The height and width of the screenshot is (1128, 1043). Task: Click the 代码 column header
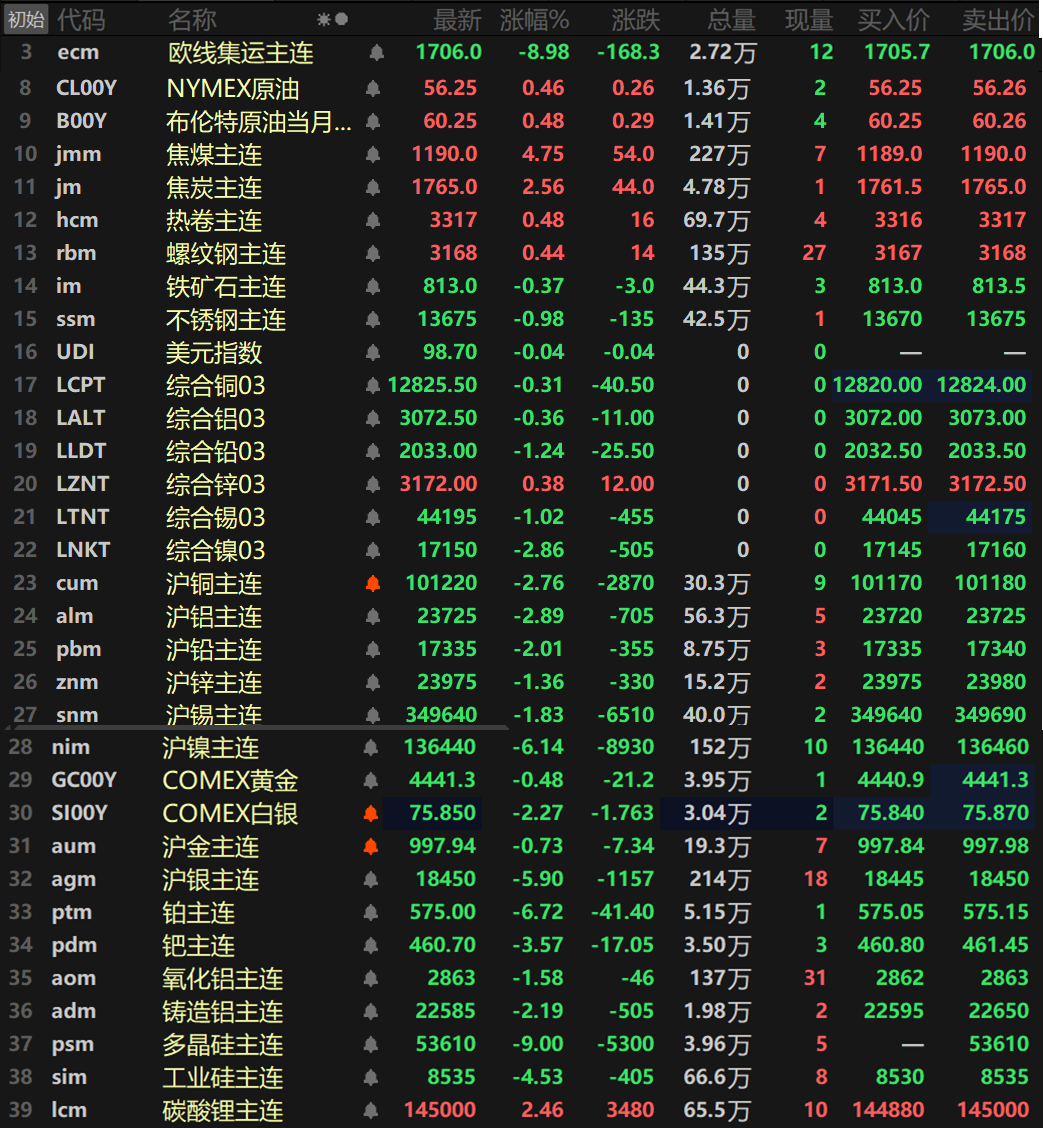click(80, 19)
